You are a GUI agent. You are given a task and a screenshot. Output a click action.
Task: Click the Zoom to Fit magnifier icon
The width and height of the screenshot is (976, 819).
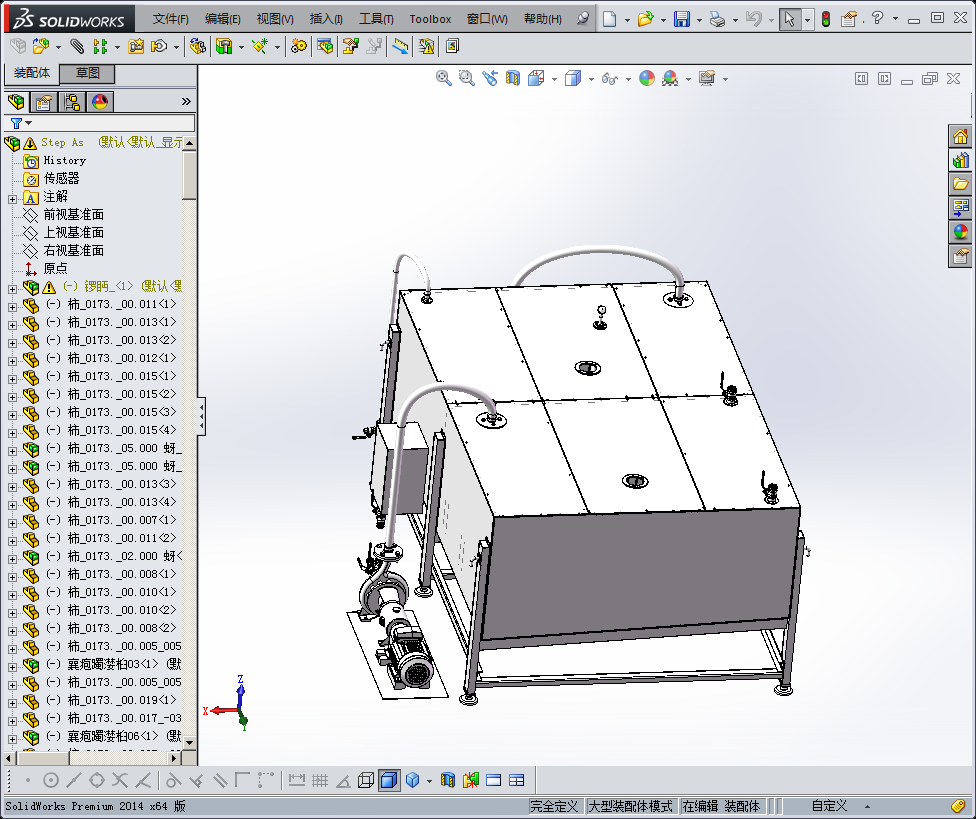click(x=443, y=78)
